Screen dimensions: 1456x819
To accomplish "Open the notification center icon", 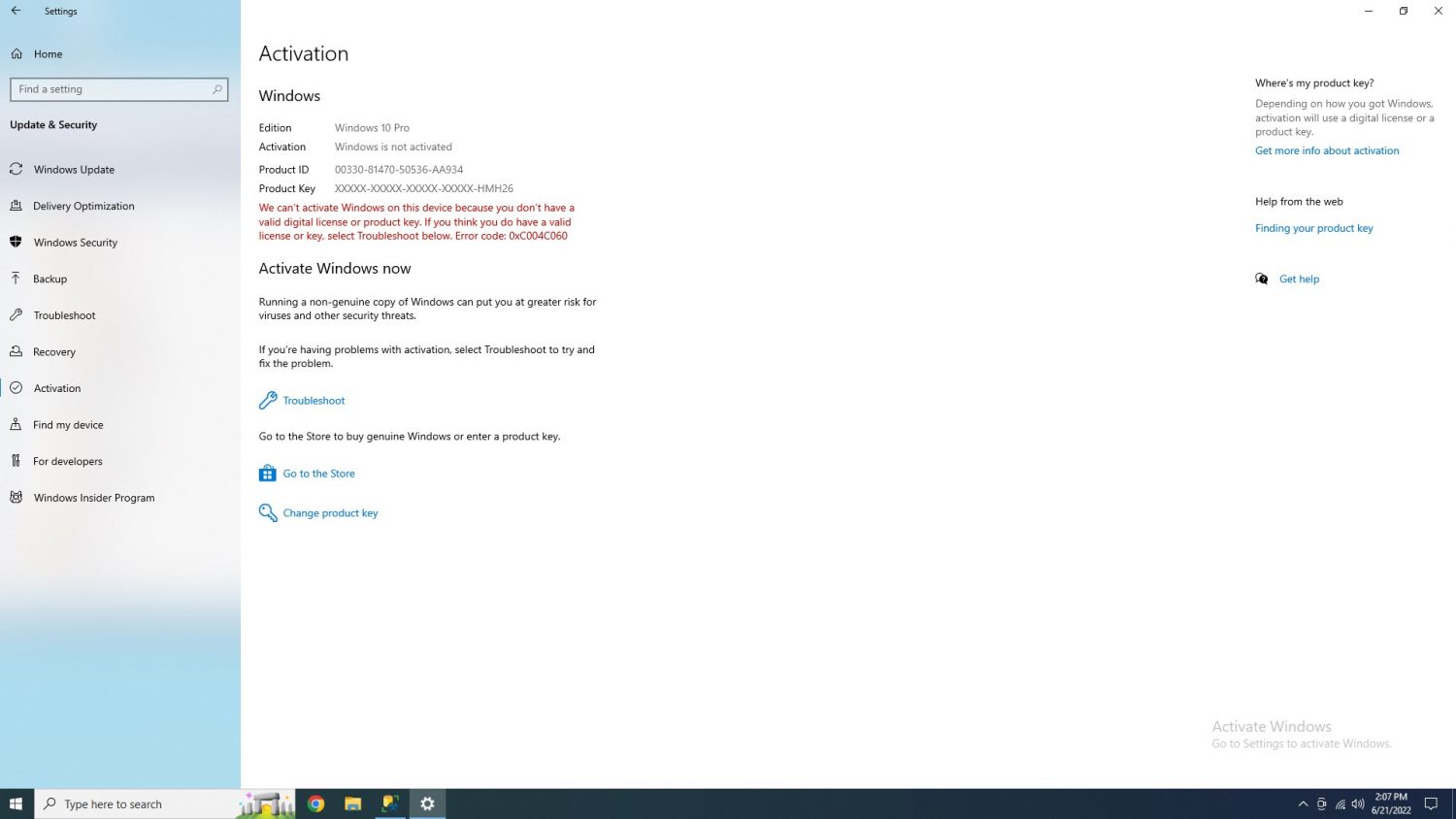I will click(x=1431, y=804).
